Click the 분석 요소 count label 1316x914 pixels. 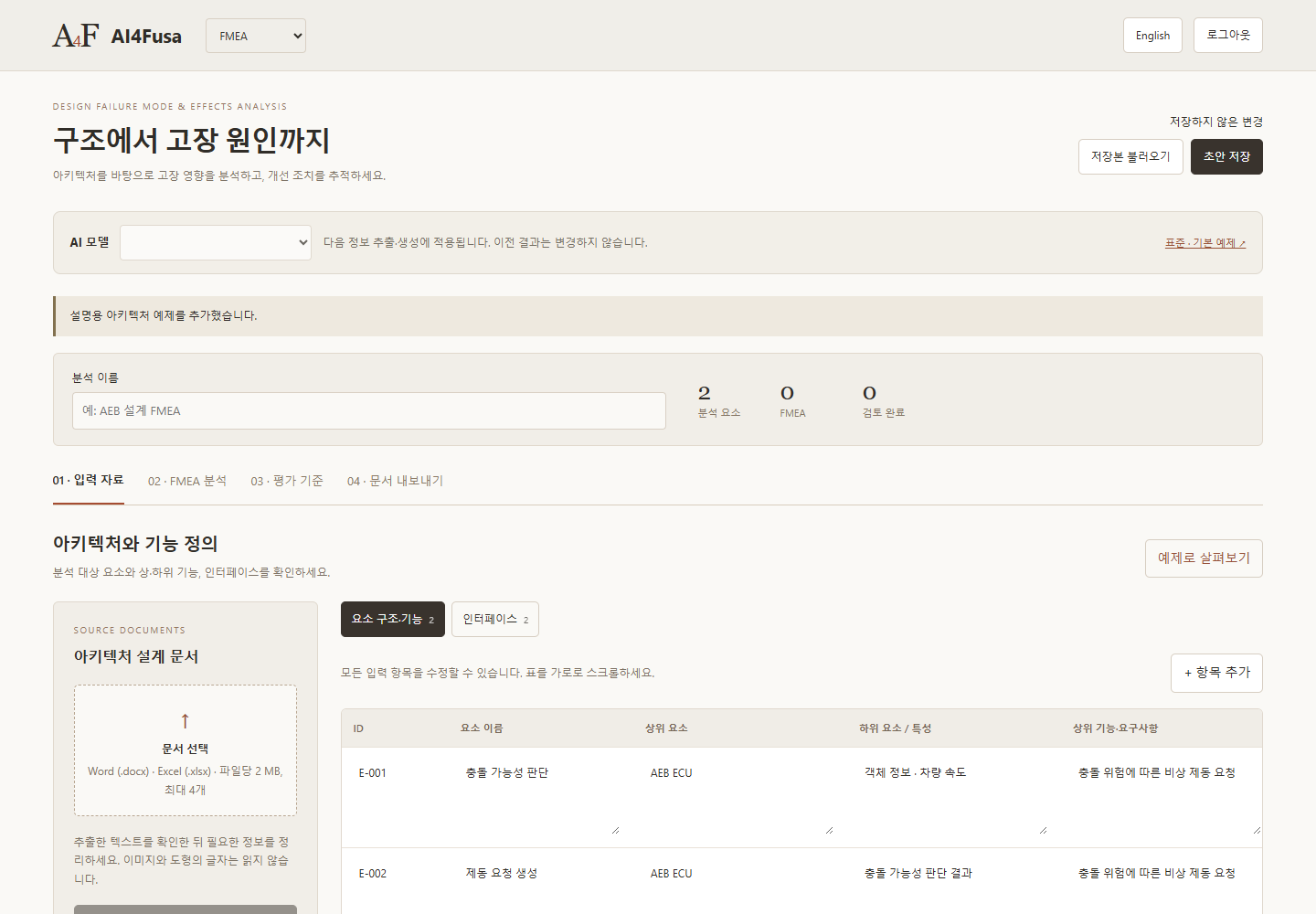click(719, 413)
